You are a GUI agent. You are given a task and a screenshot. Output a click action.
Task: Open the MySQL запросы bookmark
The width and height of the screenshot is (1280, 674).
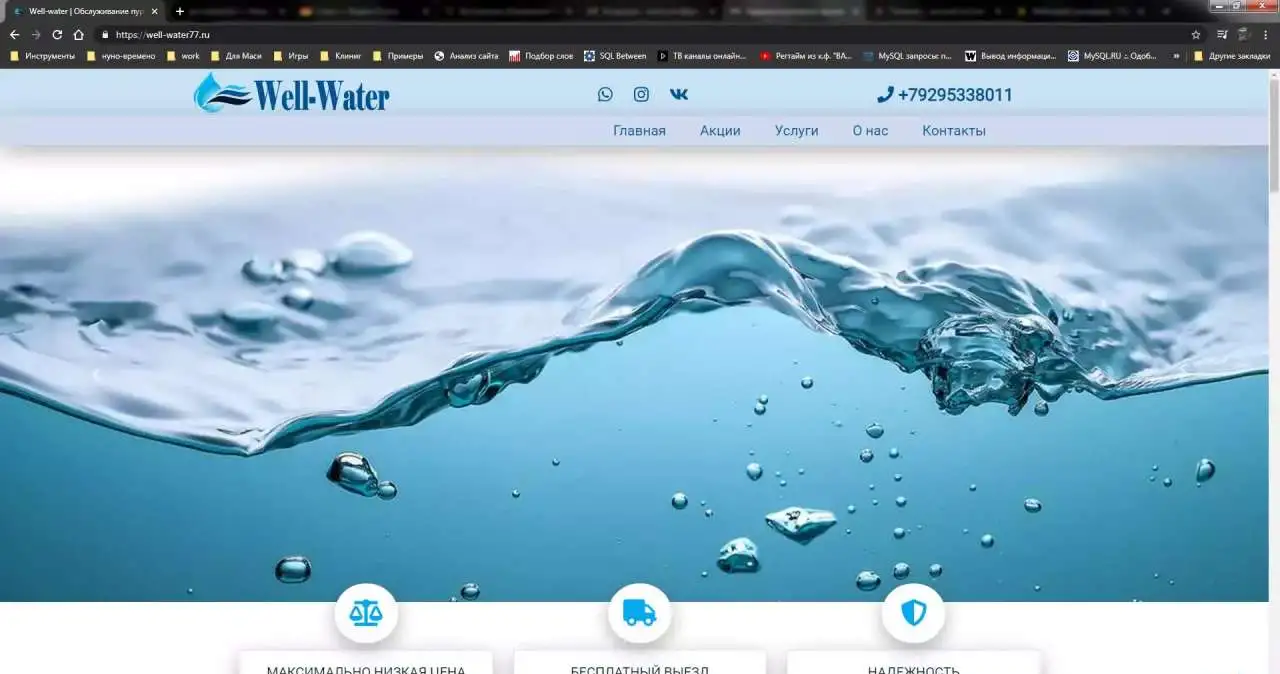[x=908, y=56]
